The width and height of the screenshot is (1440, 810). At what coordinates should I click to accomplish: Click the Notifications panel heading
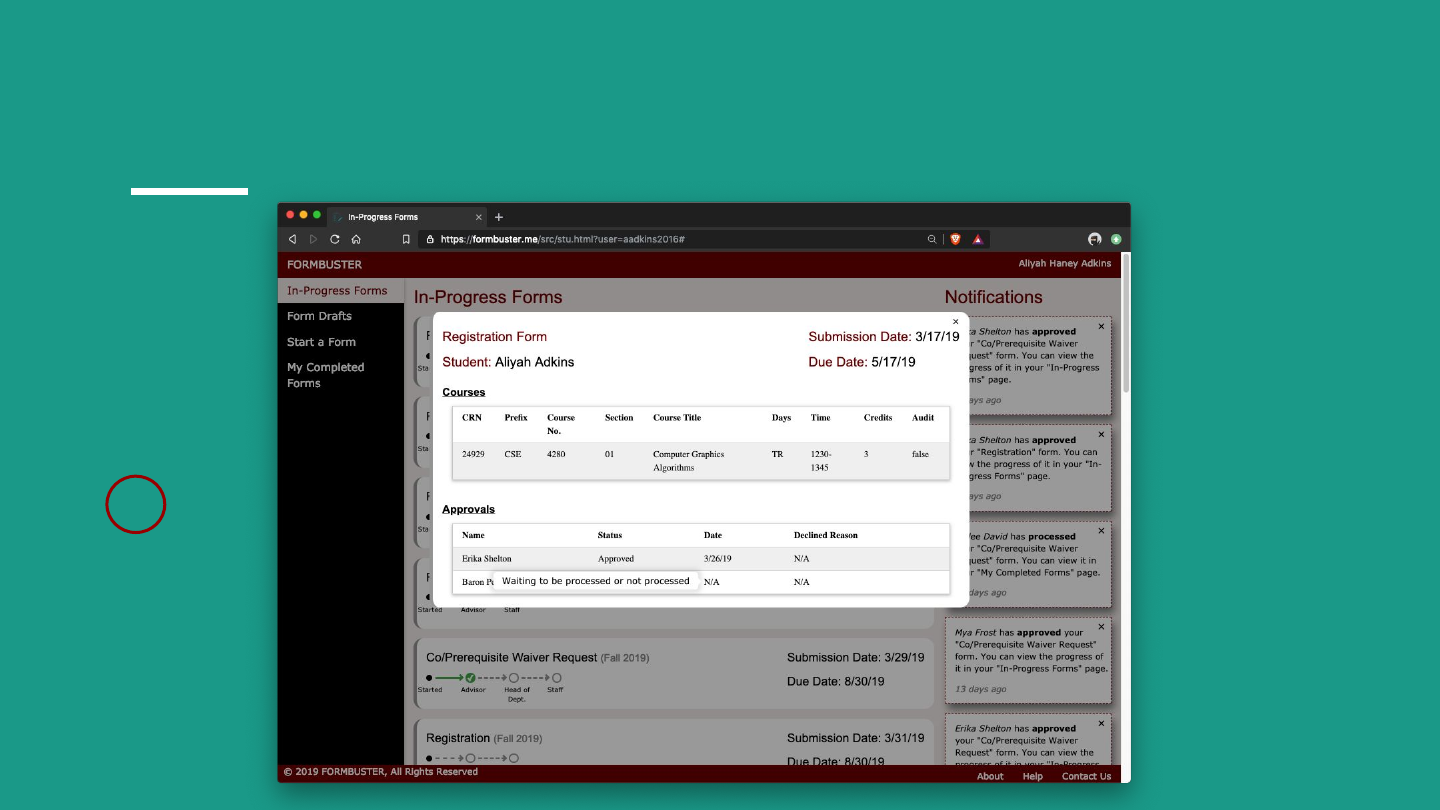click(993, 297)
